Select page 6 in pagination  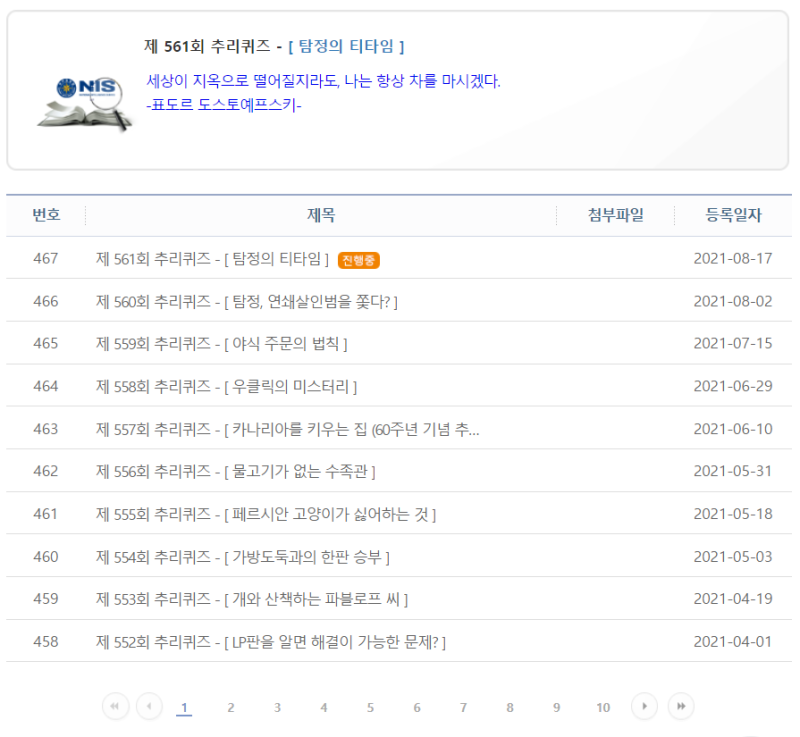click(x=417, y=707)
